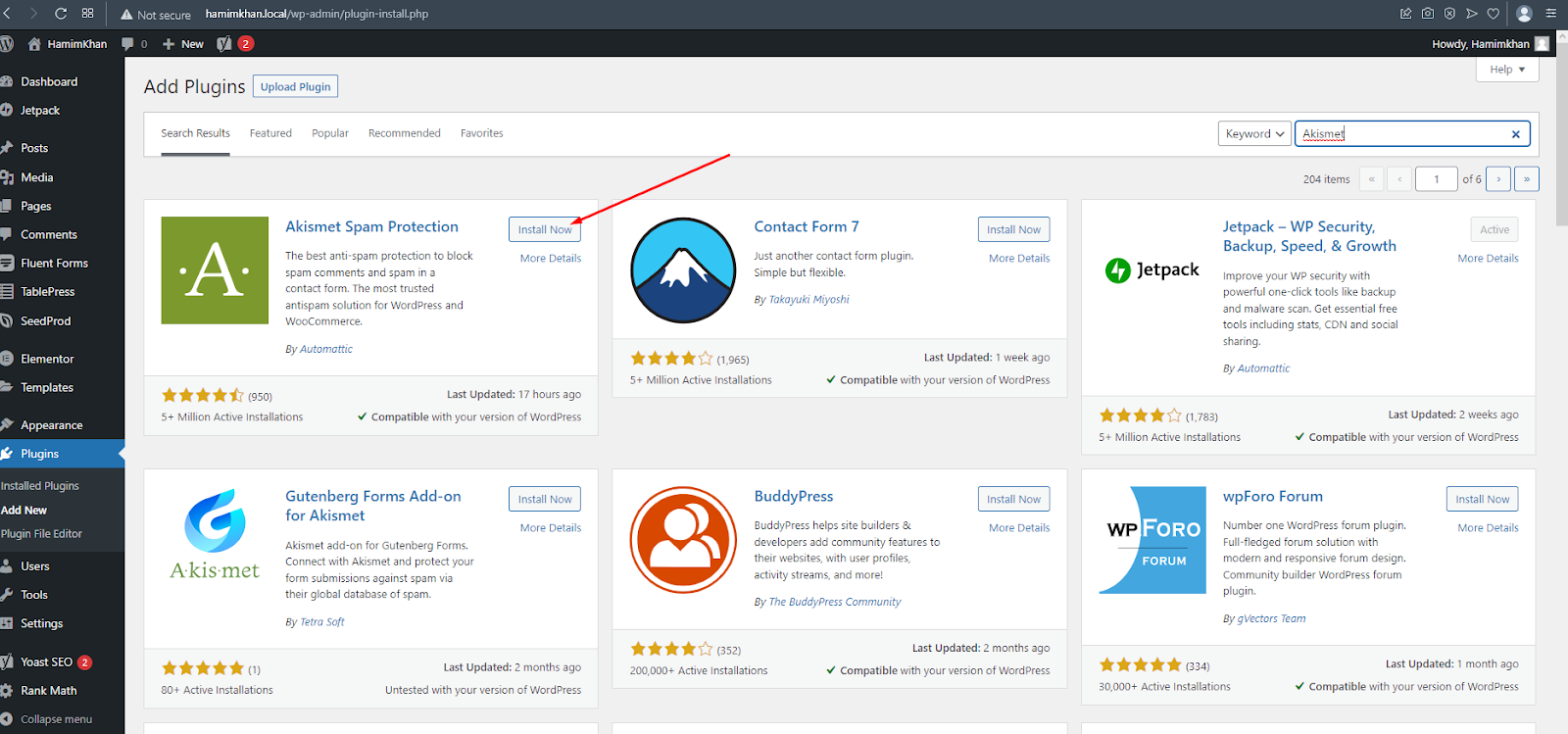Switch to the Featured tab
The image size is (1568, 734).
click(270, 133)
